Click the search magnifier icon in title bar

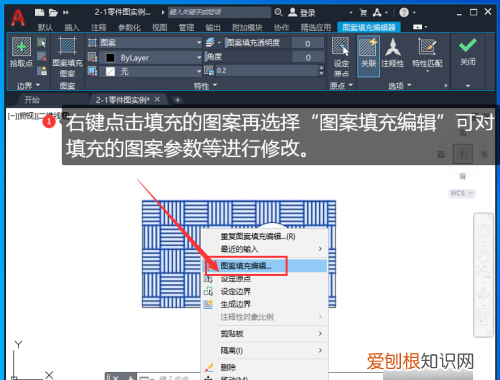pos(278,13)
